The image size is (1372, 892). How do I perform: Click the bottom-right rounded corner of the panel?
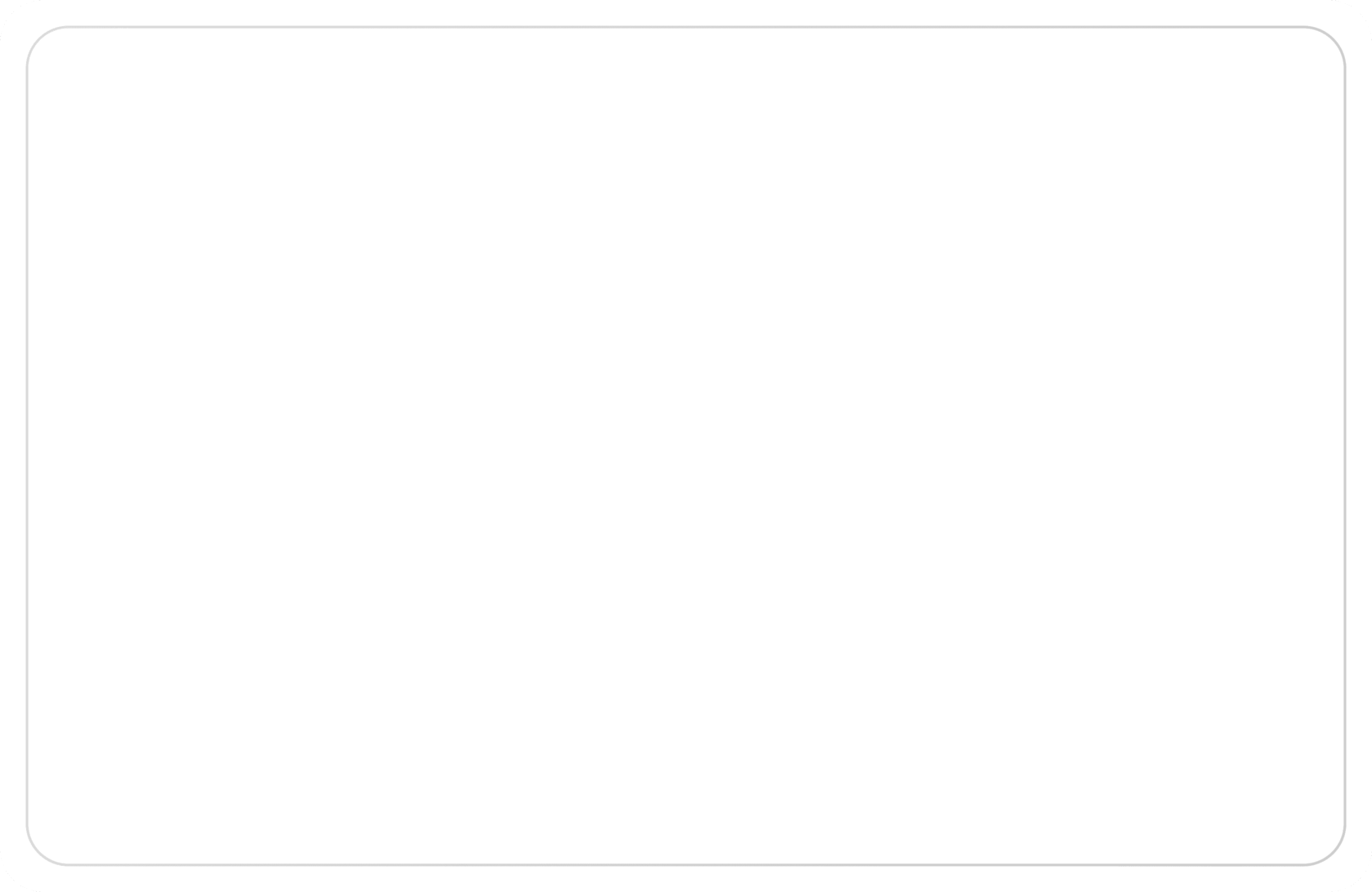(x=1333, y=853)
